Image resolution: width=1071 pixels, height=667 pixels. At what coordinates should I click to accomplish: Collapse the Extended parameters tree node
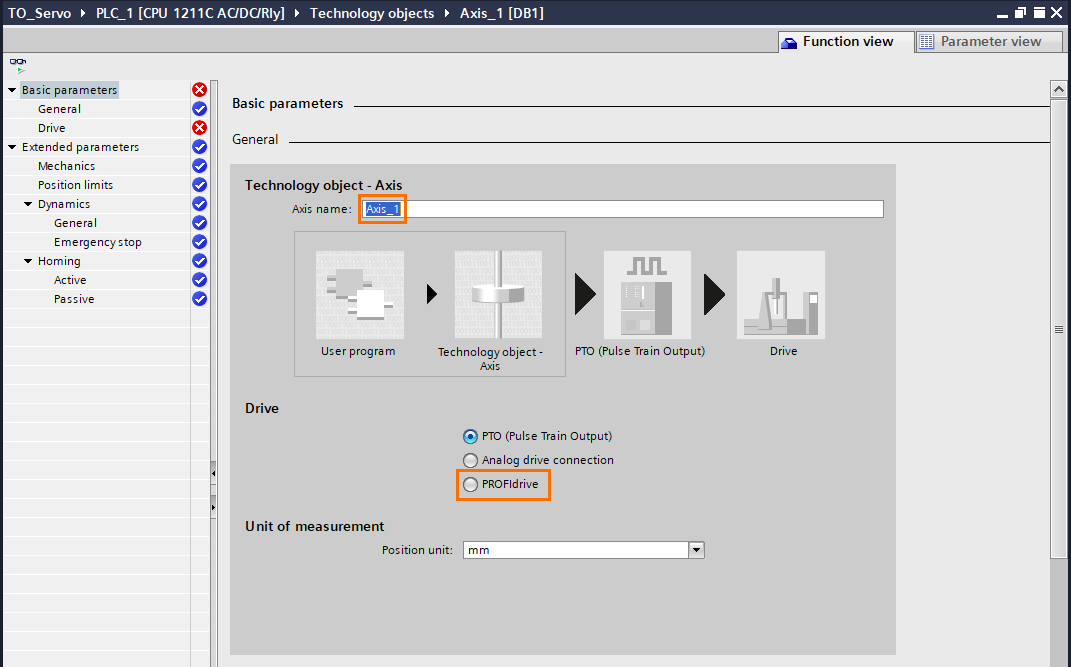pyautogui.click(x=12, y=147)
